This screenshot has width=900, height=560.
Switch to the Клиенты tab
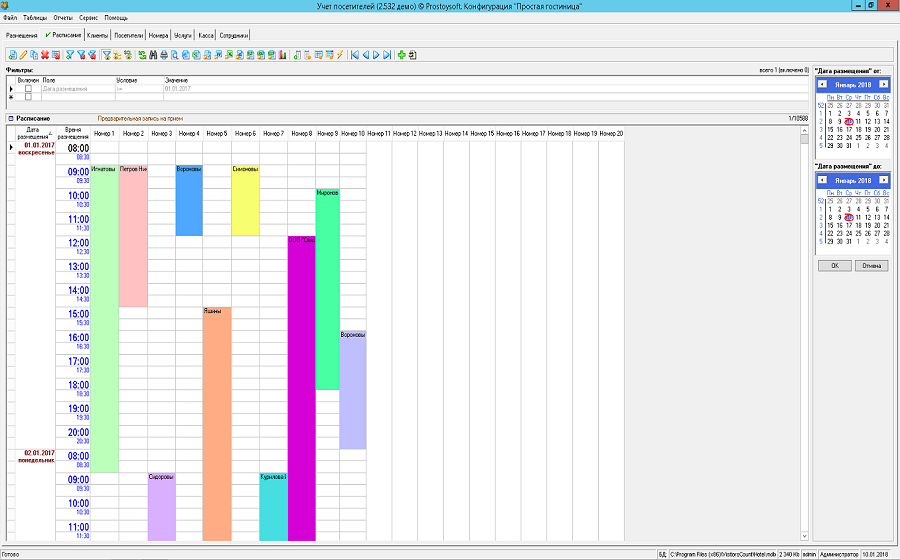[98, 36]
